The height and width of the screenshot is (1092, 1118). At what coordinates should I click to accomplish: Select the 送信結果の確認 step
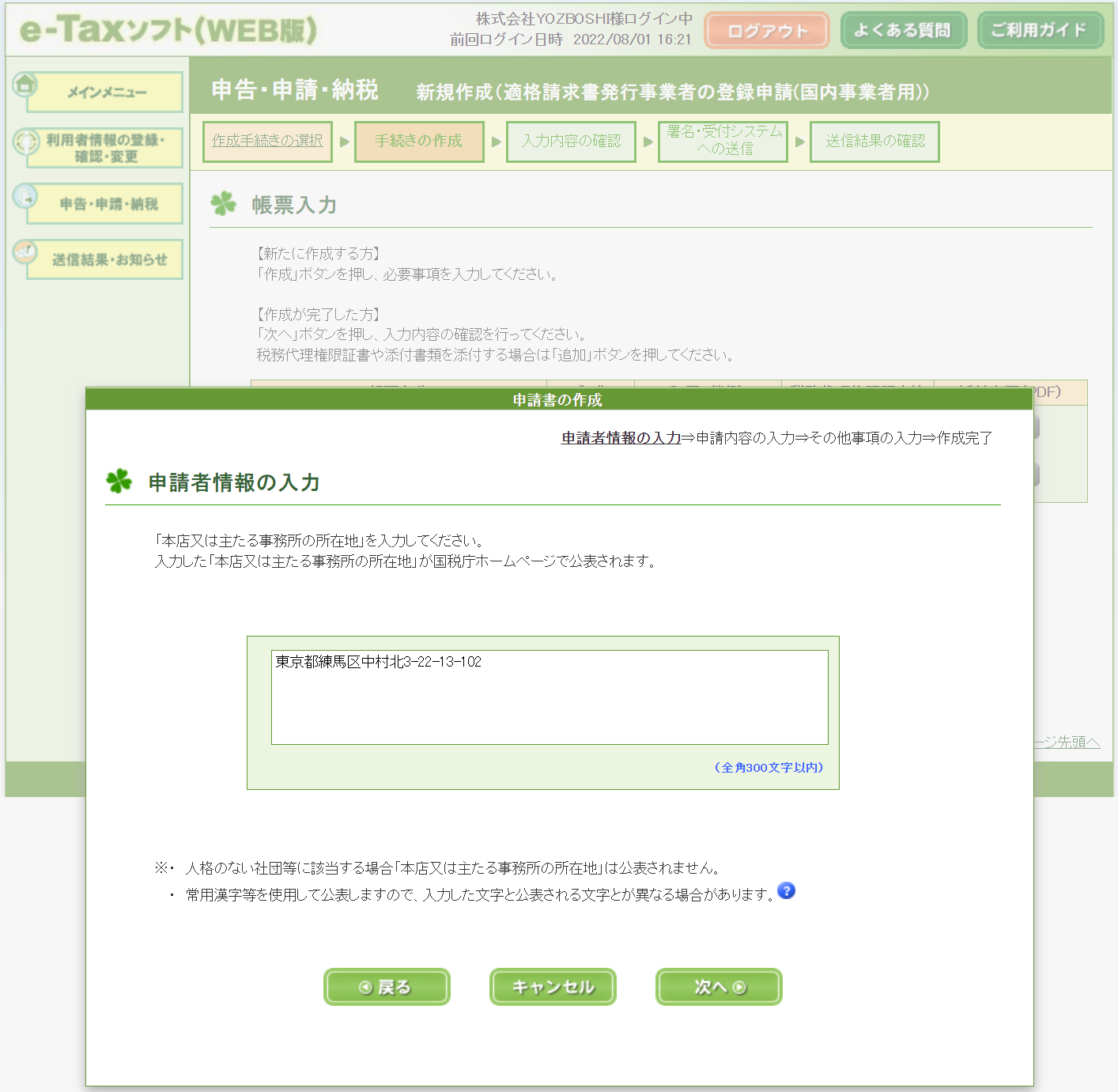point(874,142)
